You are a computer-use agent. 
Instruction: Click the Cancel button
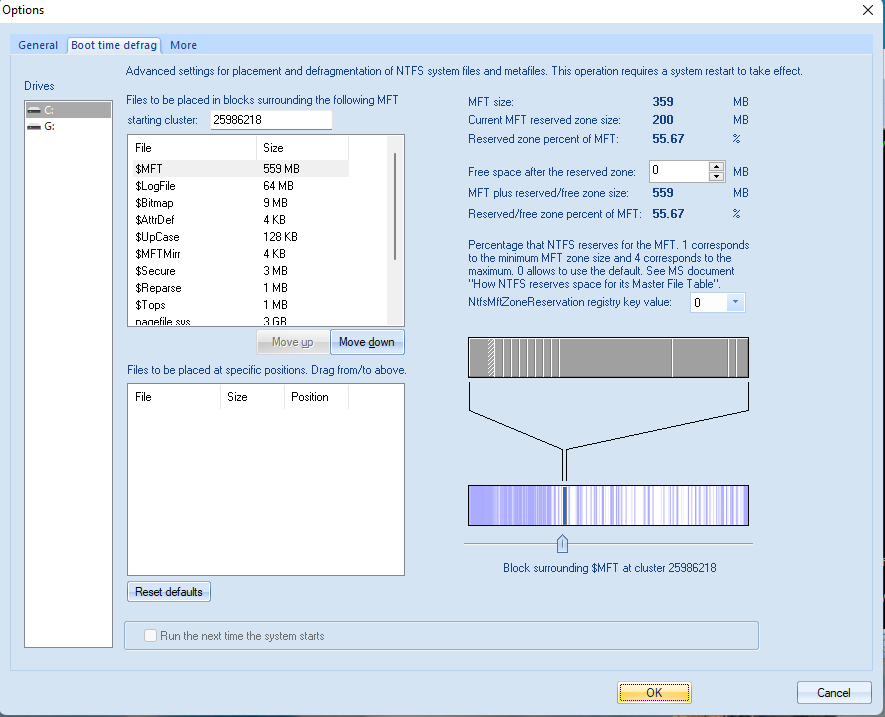(x=833, y=692)
